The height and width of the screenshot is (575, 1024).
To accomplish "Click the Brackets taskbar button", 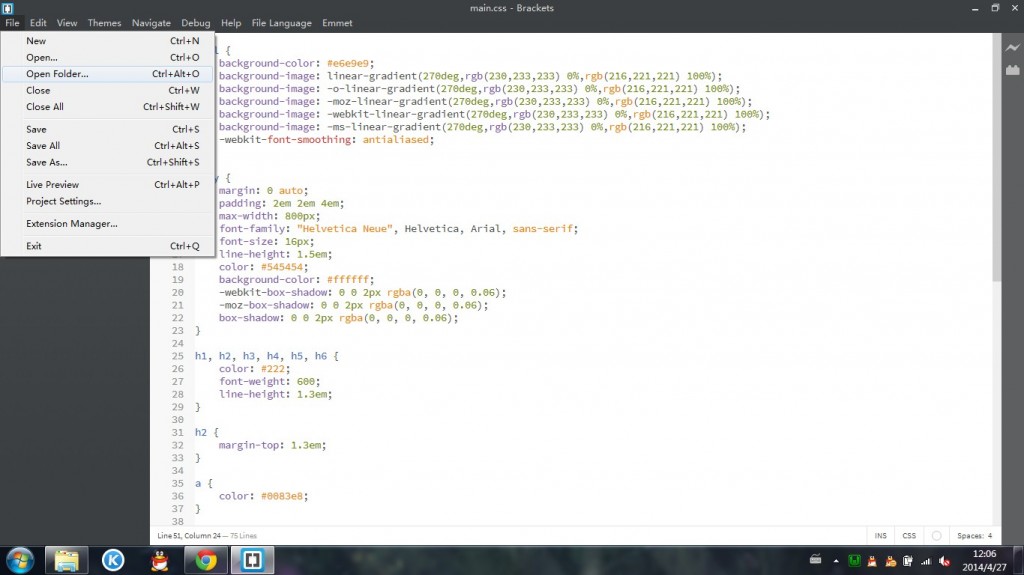I will tap(252, 561).
